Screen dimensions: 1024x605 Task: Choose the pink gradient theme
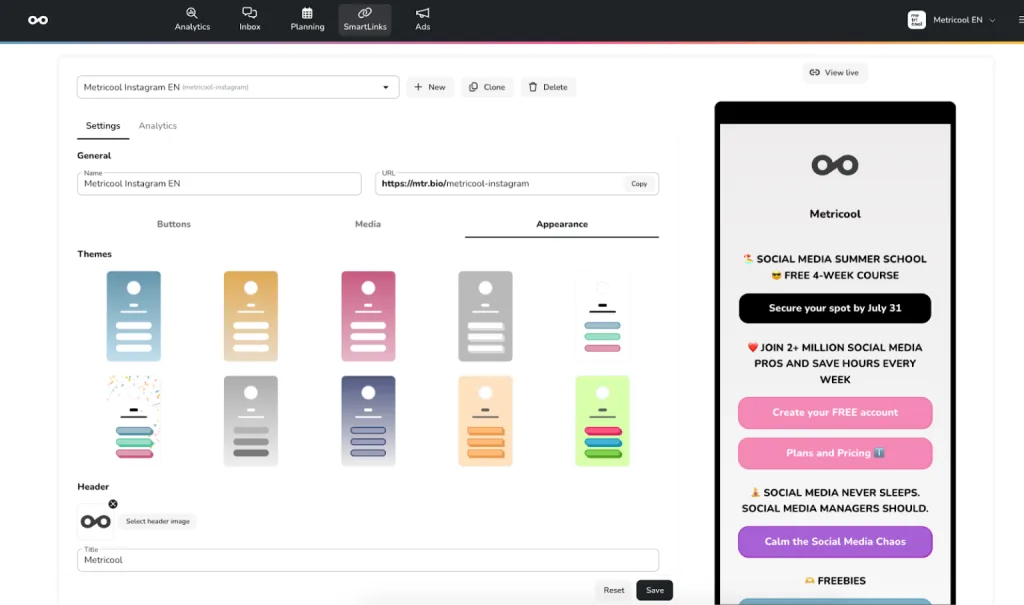point(368,316)
